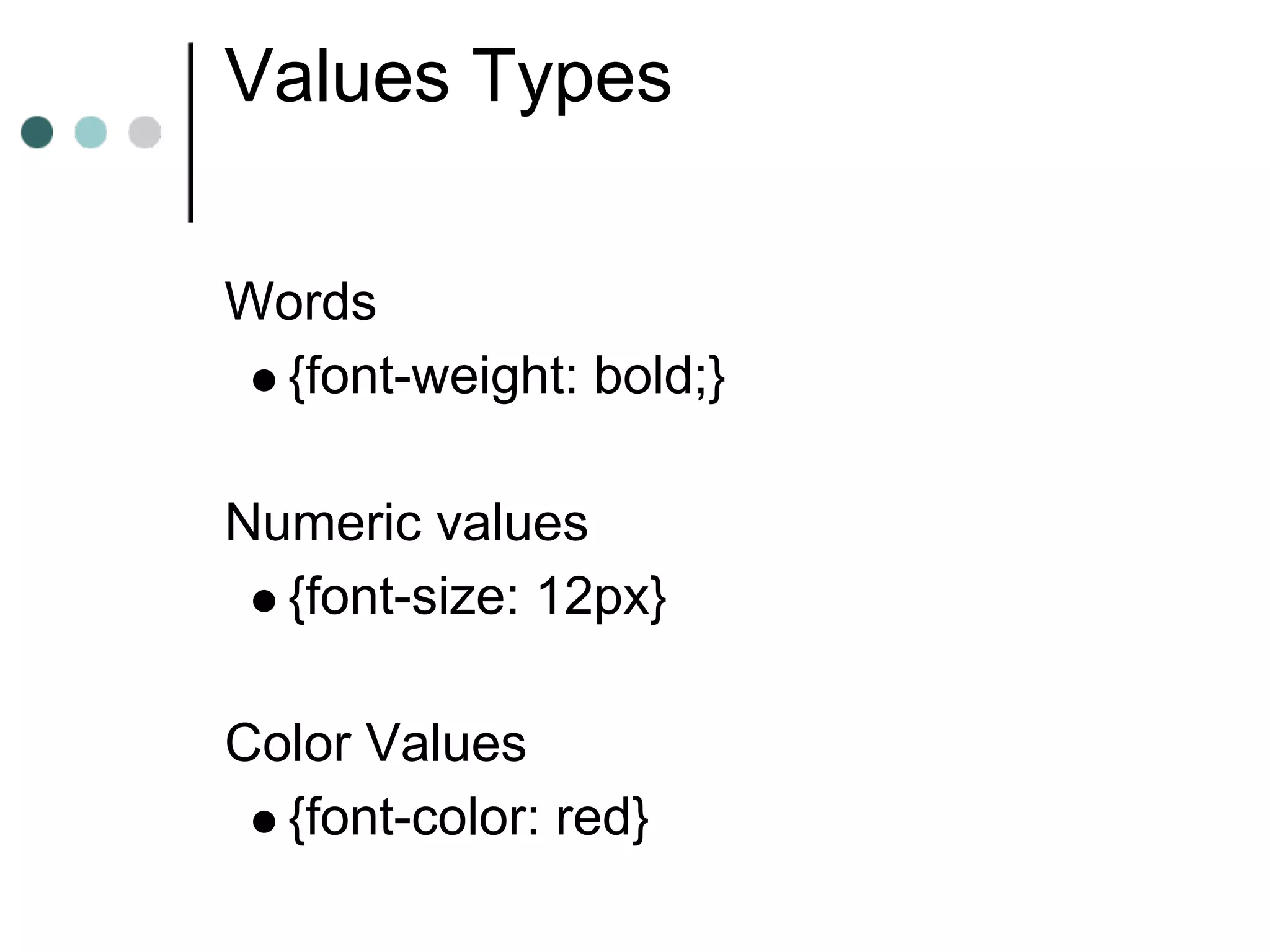Click the "font-size" property text

[412, 597]
